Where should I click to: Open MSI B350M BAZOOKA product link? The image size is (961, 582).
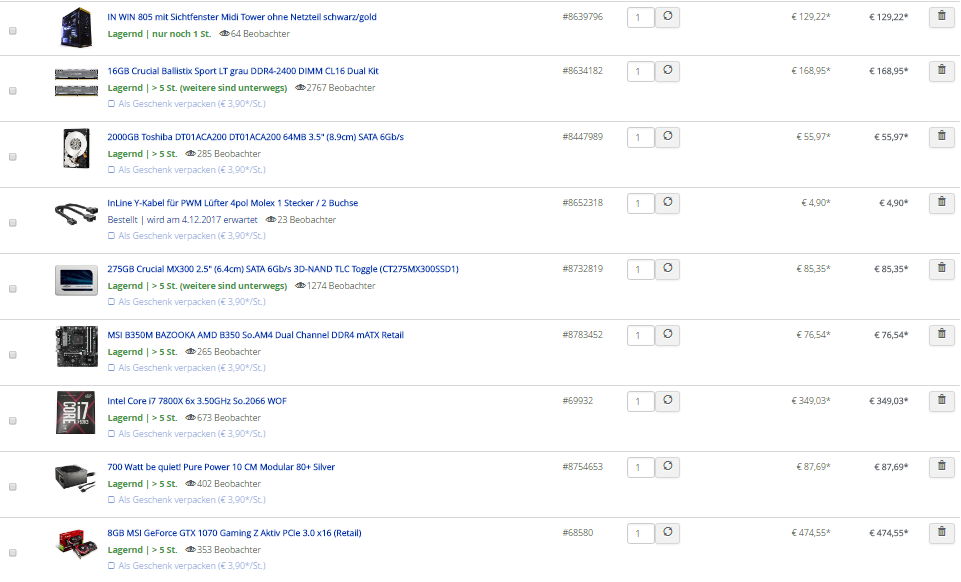point(255,336)
